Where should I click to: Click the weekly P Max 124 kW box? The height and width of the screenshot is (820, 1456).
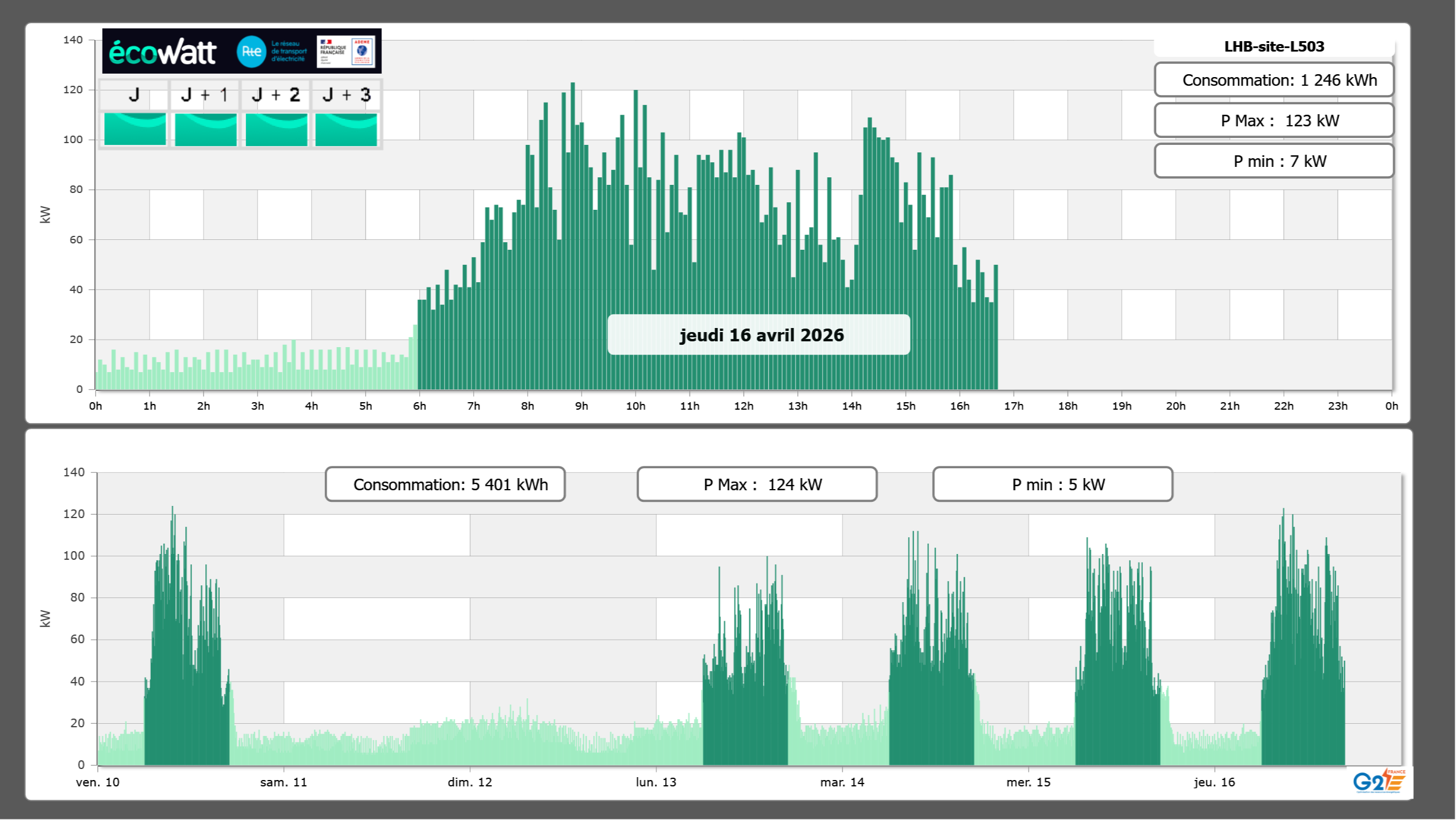click(757, 484)
